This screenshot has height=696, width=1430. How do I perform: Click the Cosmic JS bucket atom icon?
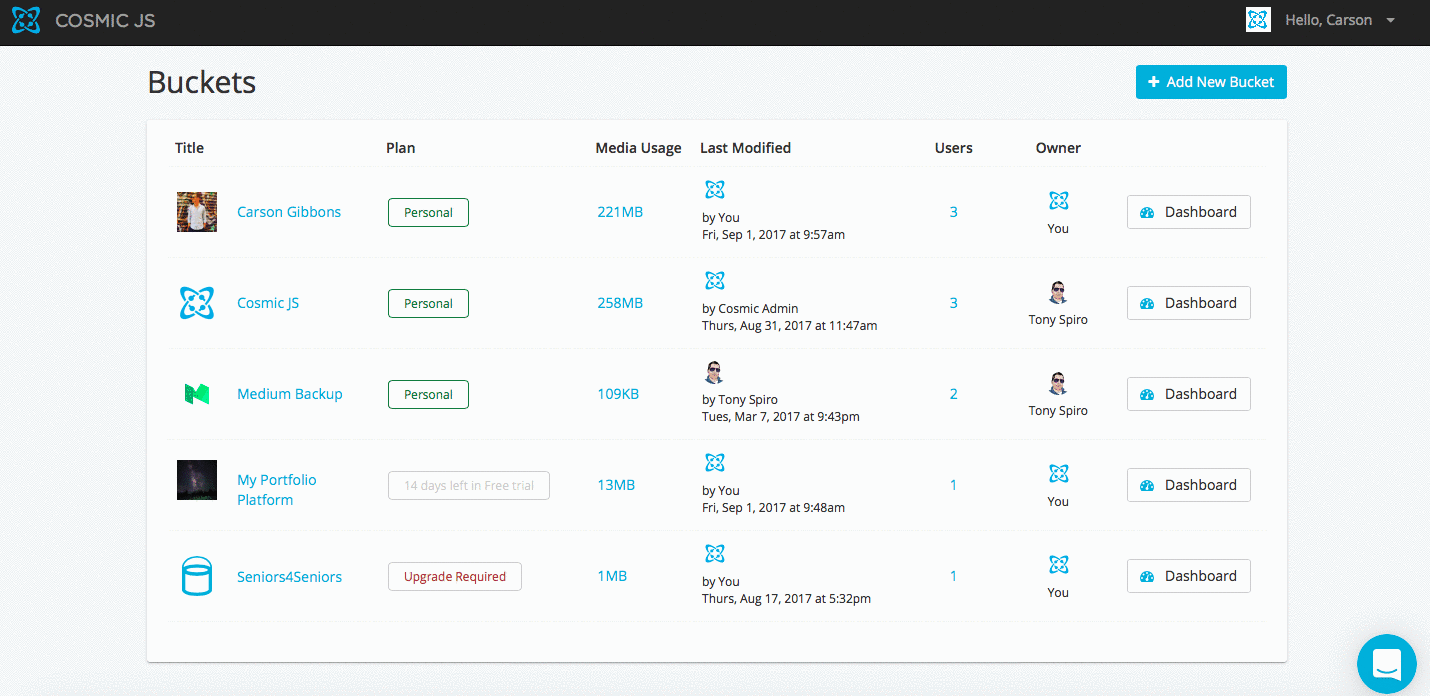pyautogui.click(x=197, y=303)
